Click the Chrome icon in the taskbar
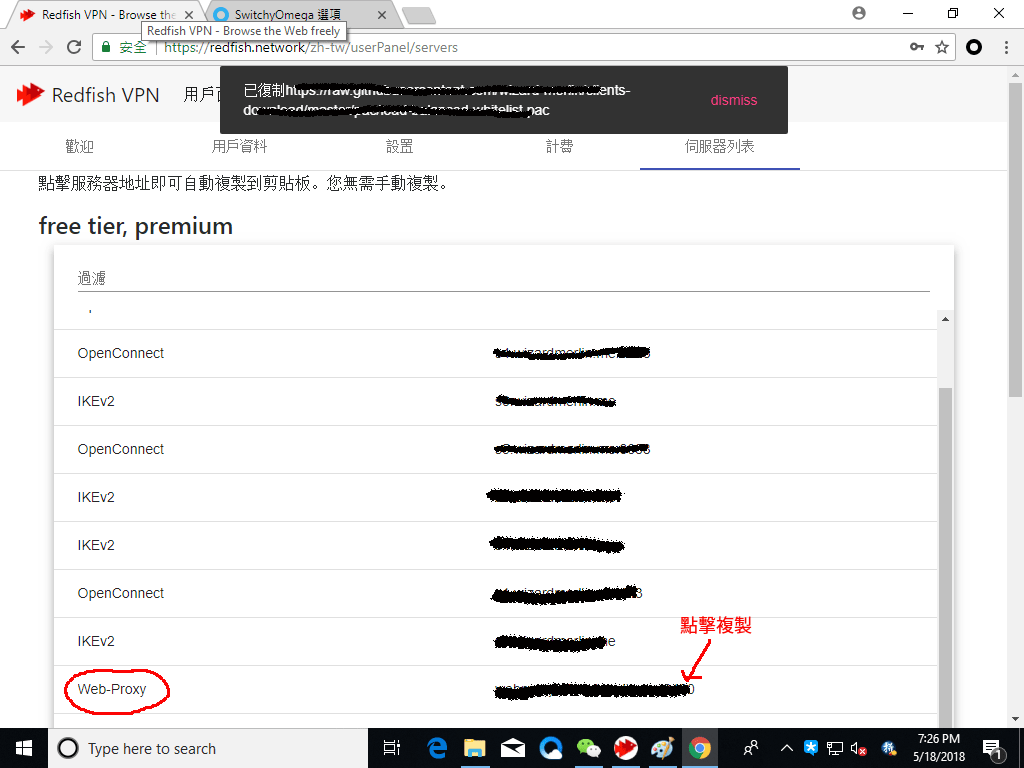 point(699,748)
